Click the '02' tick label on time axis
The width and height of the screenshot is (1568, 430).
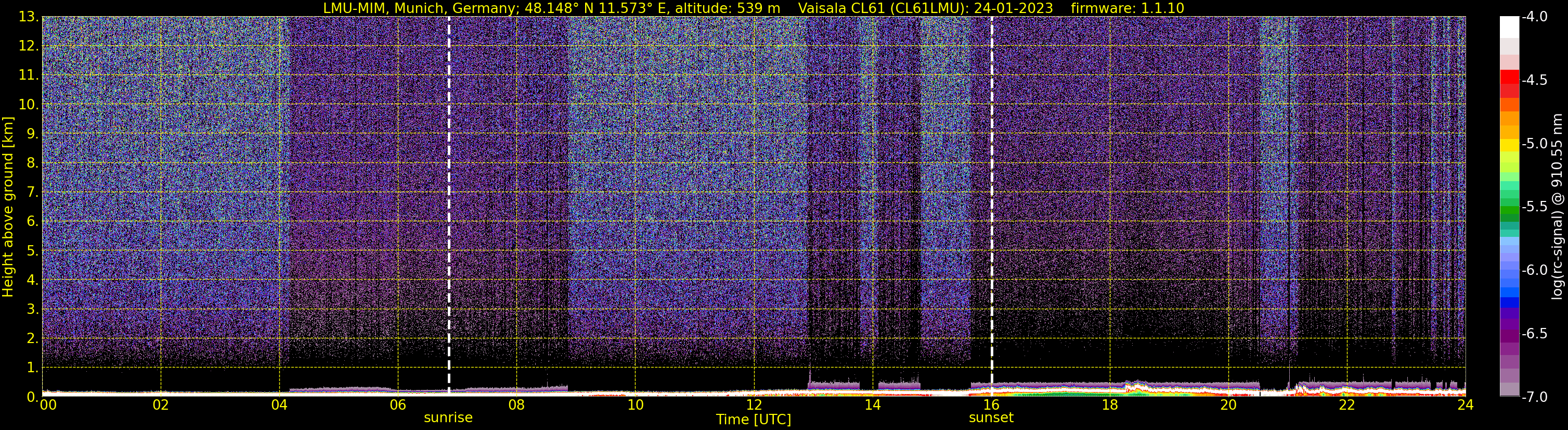pyautogui.click(x=160, y=406)
